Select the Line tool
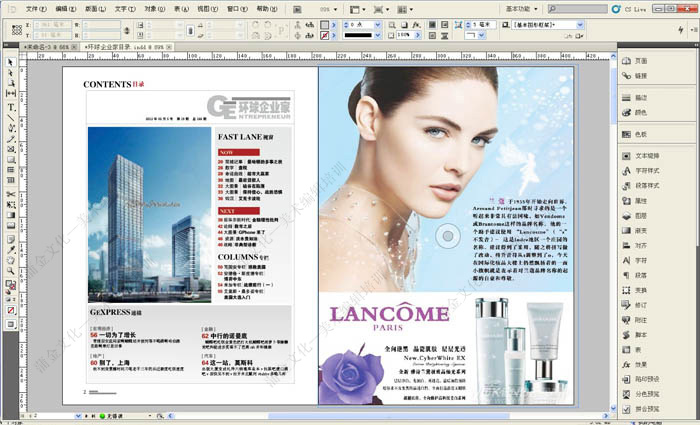This screenshot has width=700, height=425. coord(11,118)
